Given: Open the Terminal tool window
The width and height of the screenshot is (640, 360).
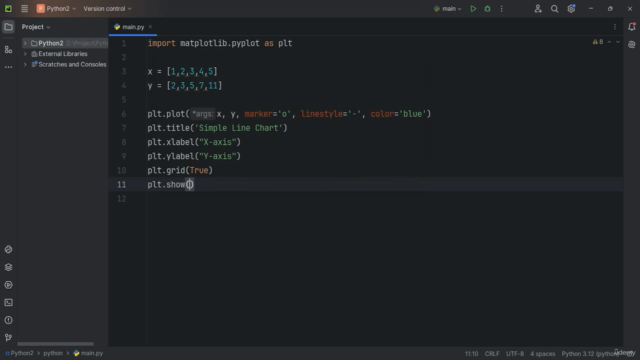Looking at the screenshot, I should (8, 302).
